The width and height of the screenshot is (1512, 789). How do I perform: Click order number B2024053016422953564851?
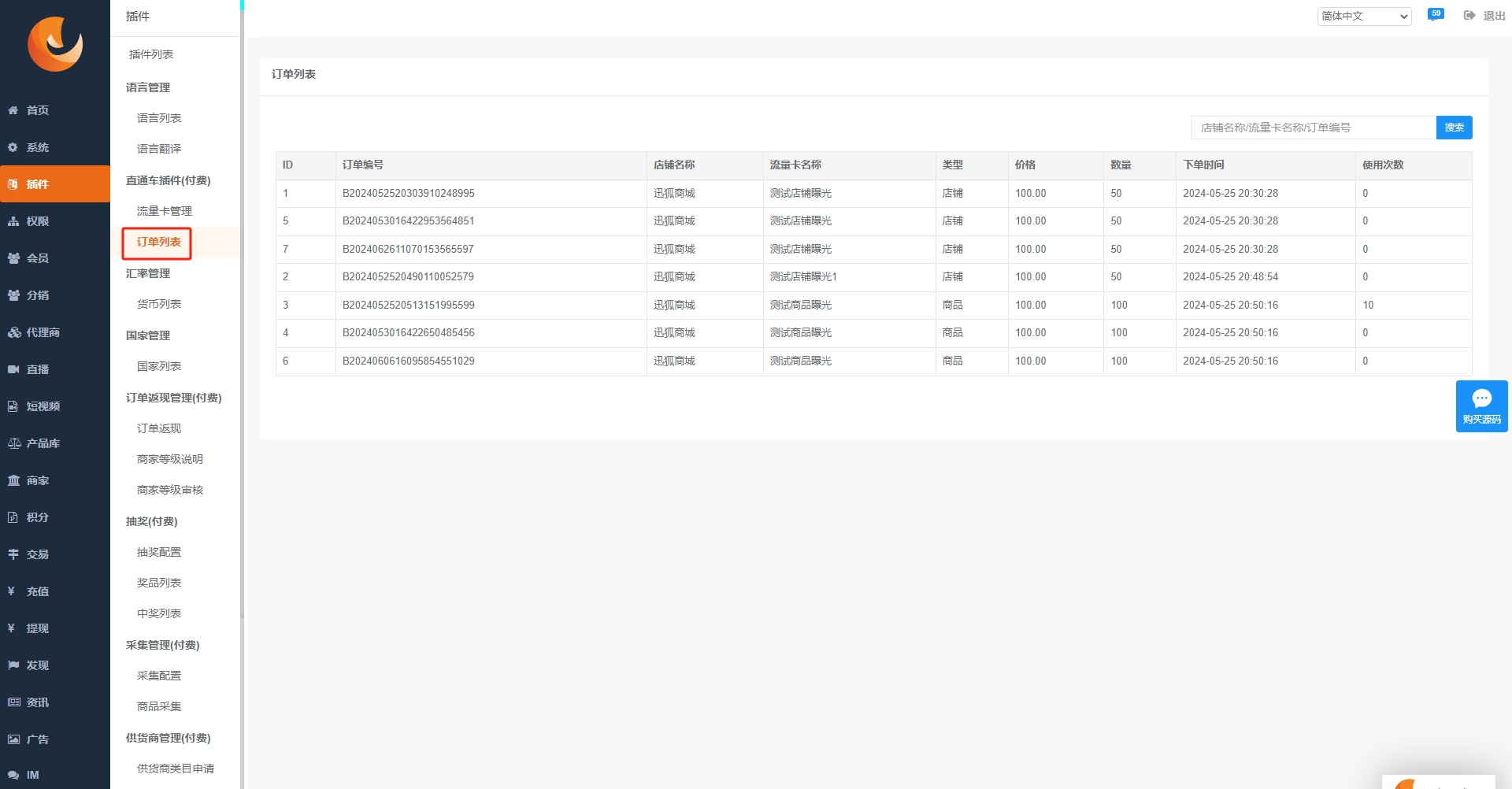pos(409,220)
